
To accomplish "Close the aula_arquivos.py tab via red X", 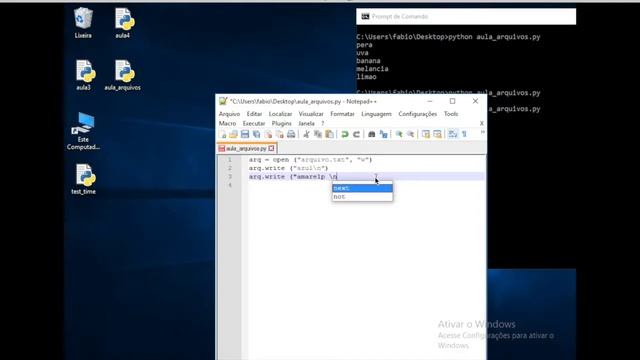I will (271, 148).
